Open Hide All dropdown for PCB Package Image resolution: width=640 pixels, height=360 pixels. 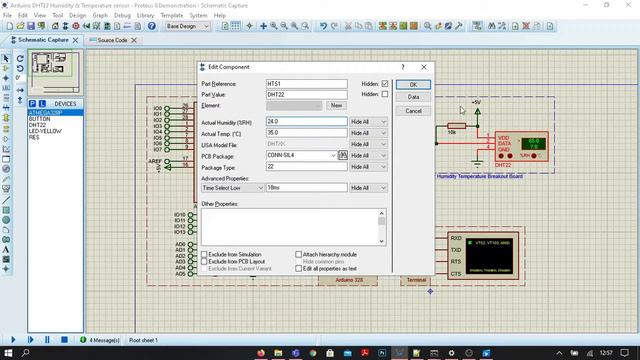tap(368, 156)
